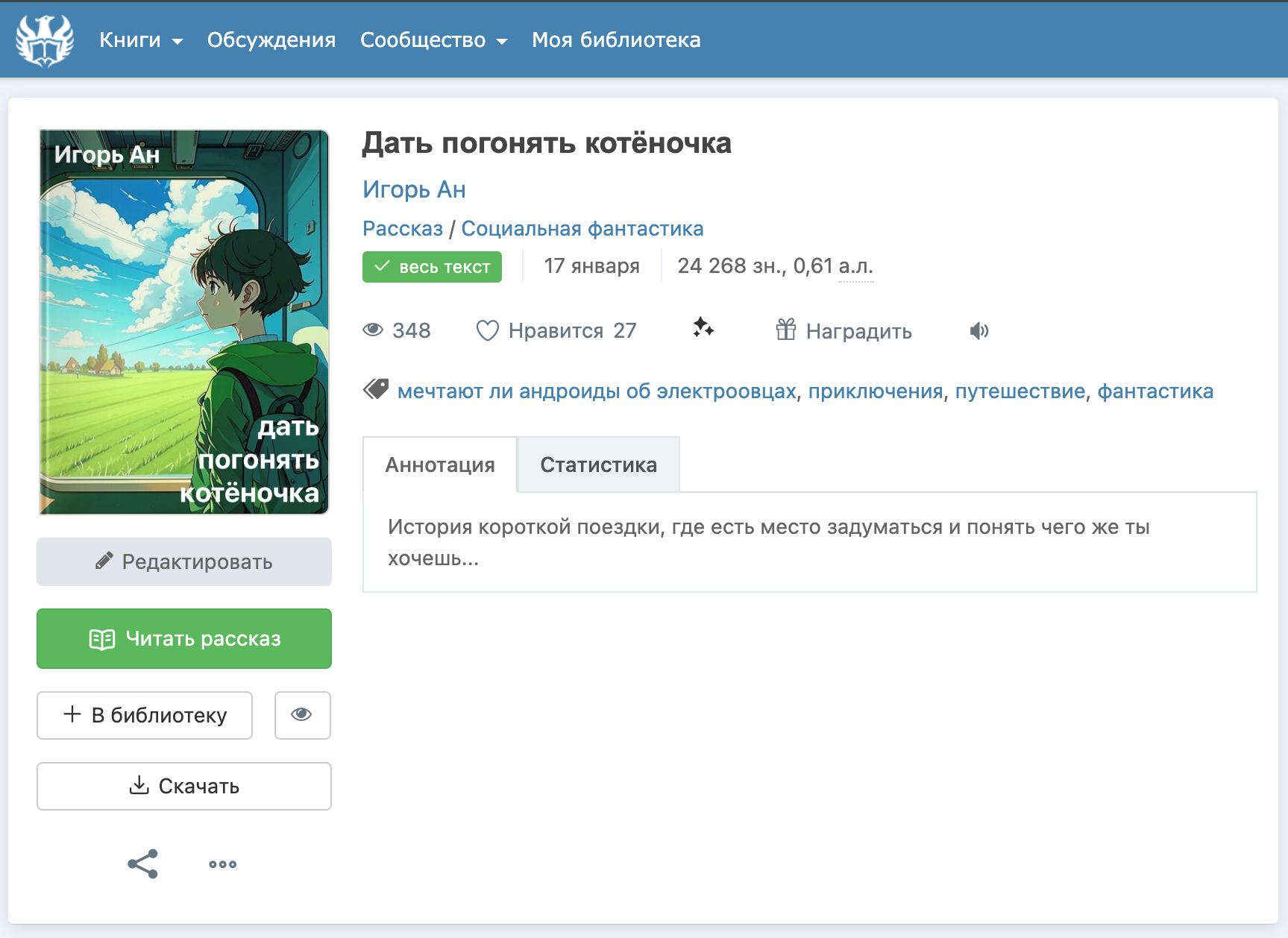
Task: Toggle adding book with В библиотеку
Action: point(145,715)
